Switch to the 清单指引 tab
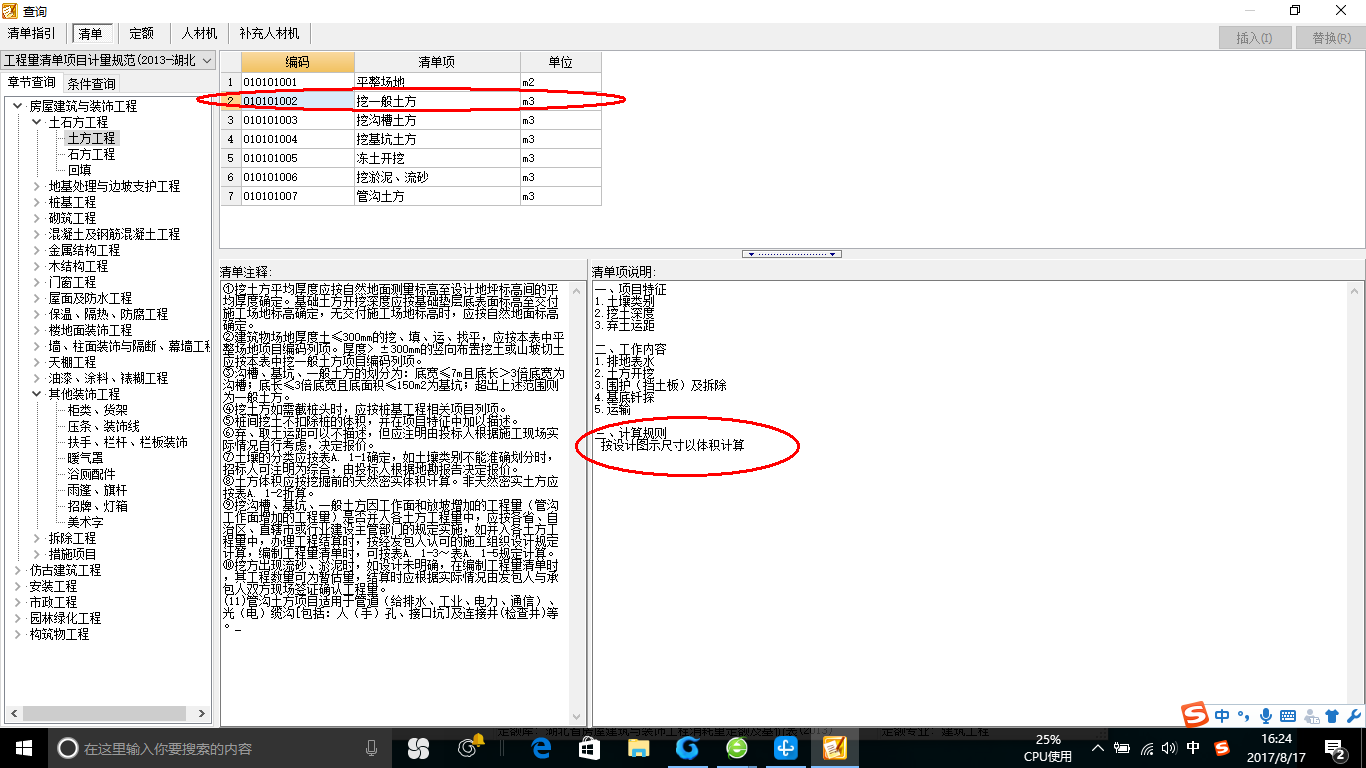This screenshot has width=1366, height=768. (x=32, y=34)
